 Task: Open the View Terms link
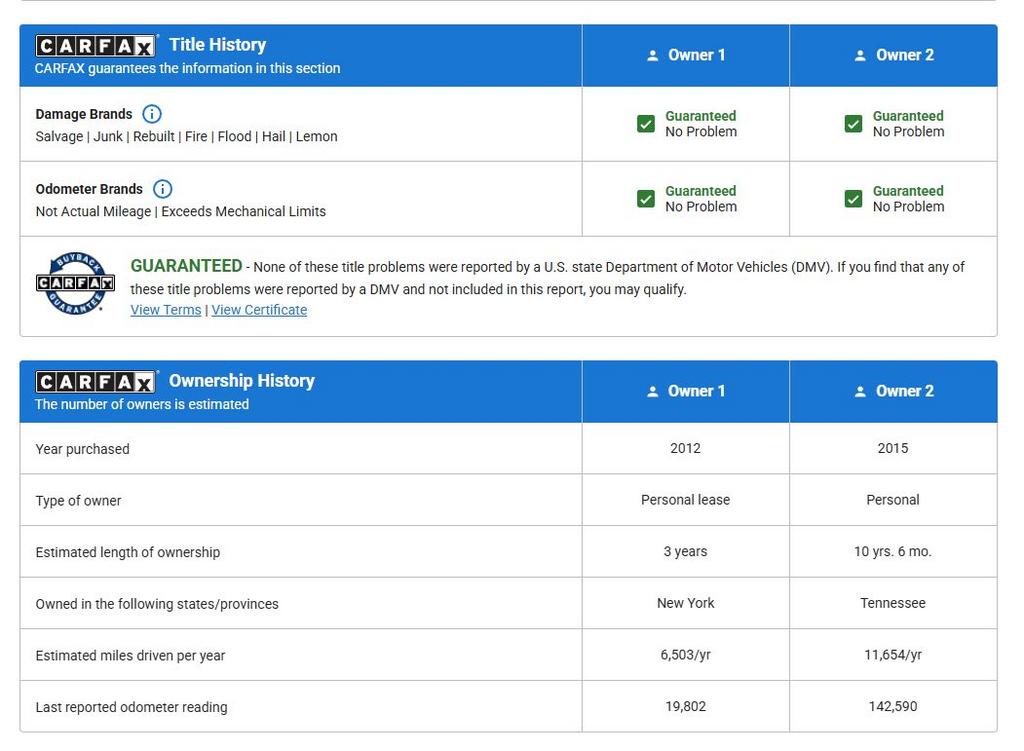tap(166, 310)
